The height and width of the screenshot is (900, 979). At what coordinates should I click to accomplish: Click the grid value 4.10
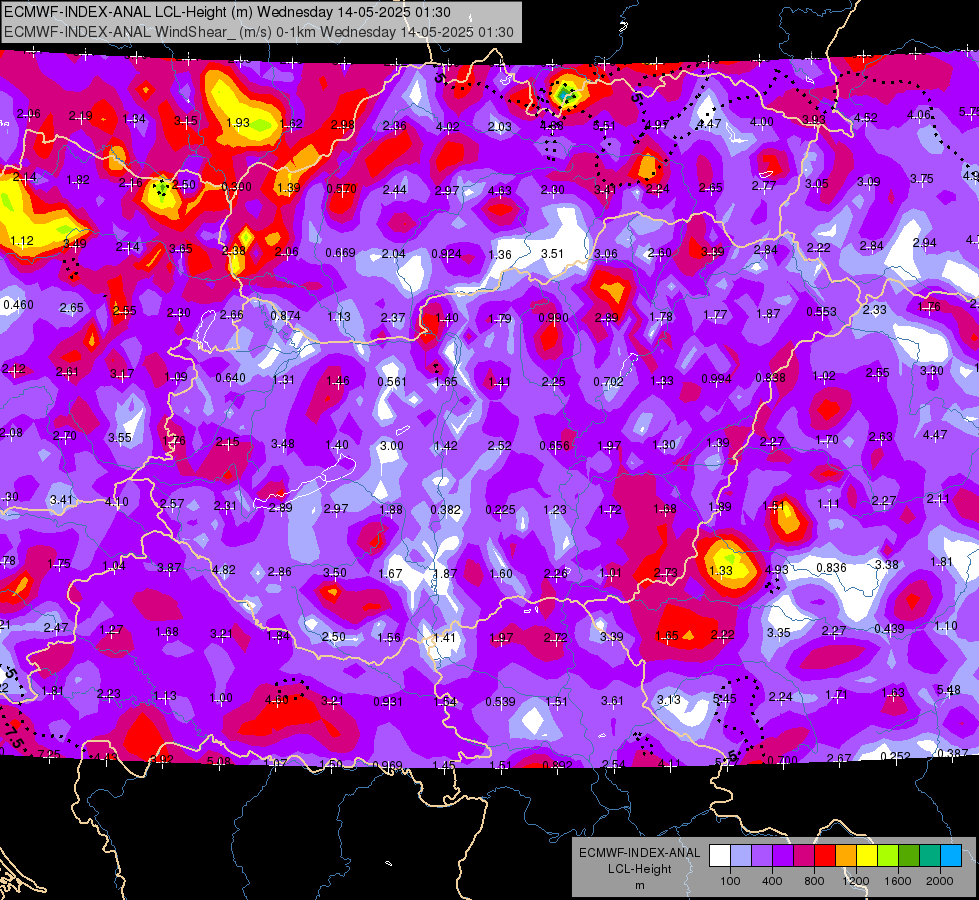[x=116, y=502]
